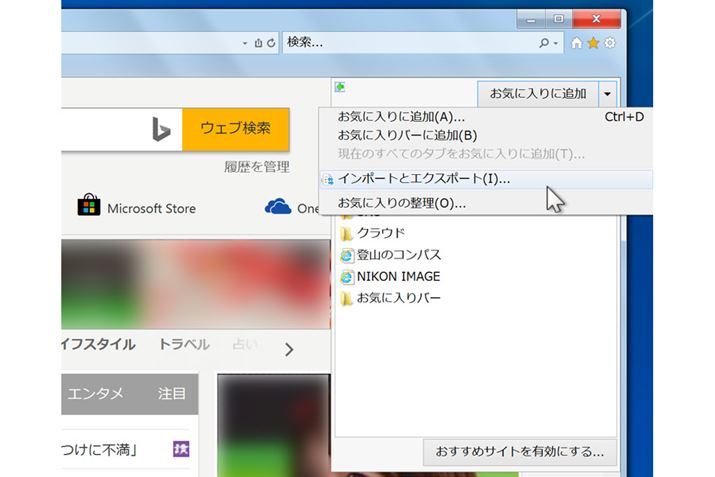Image resolution: width=715 pixels, height=477 pixels.
Task: Choose お気に入りバーに追加(B) menu item
Action: pos(486,135)
